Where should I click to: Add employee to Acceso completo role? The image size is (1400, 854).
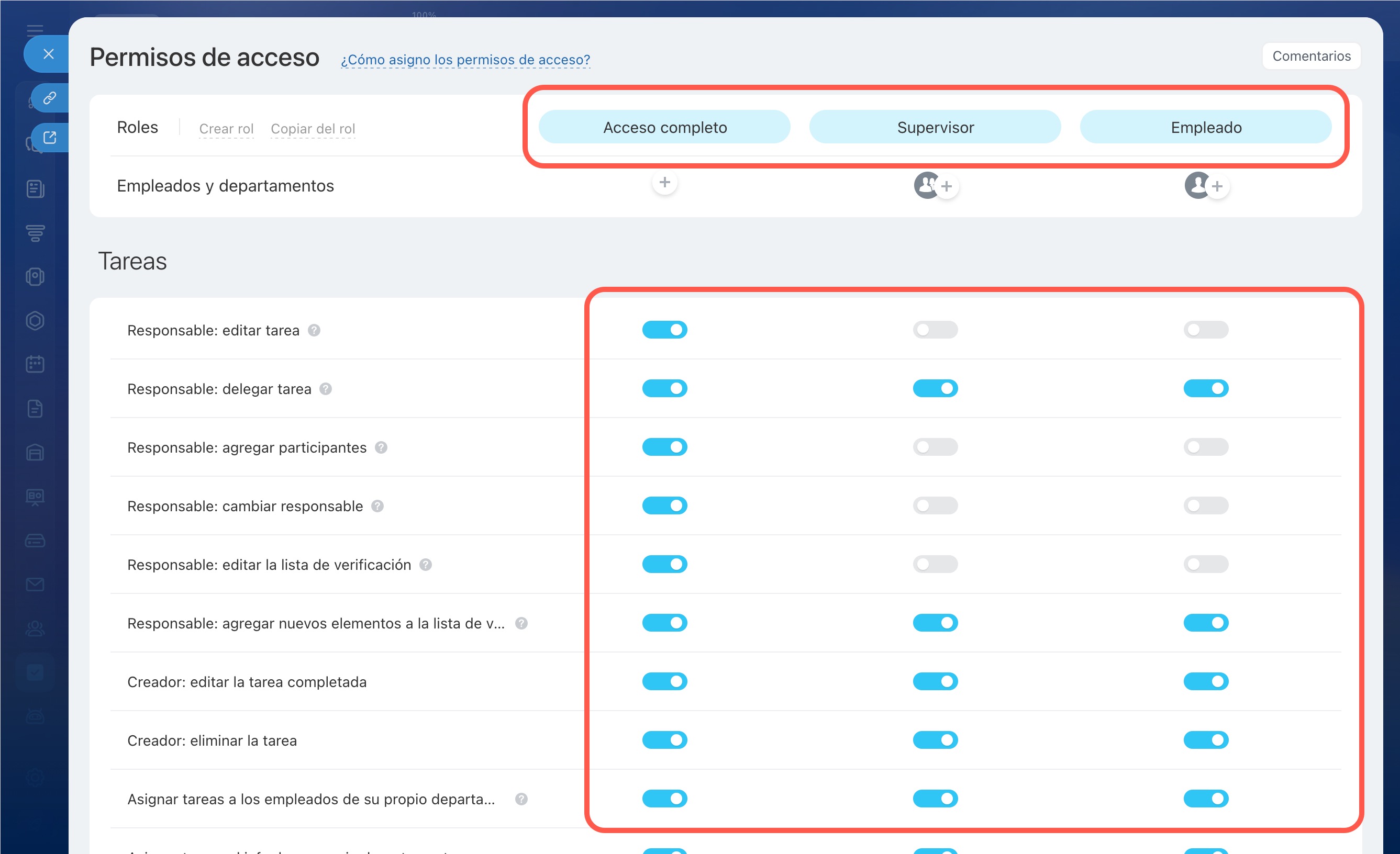(664, 183)
